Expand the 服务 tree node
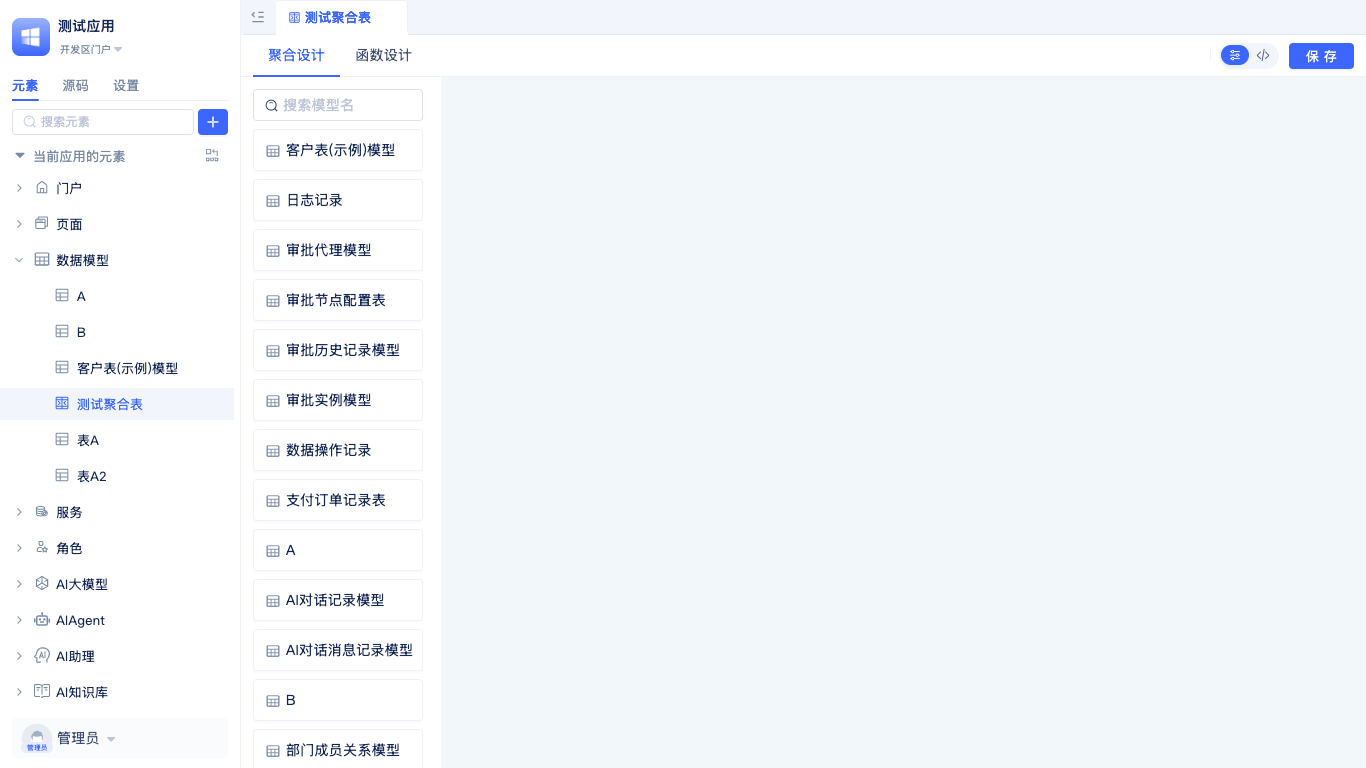Screen dimensions: 1366x768 point(19,512)
